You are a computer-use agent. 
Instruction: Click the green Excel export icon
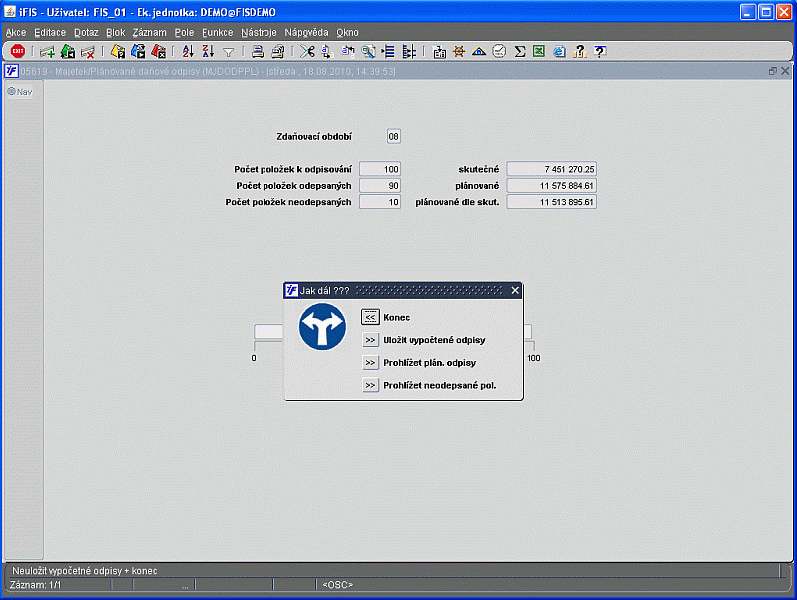pyautogui.click(x=539, y=51)
